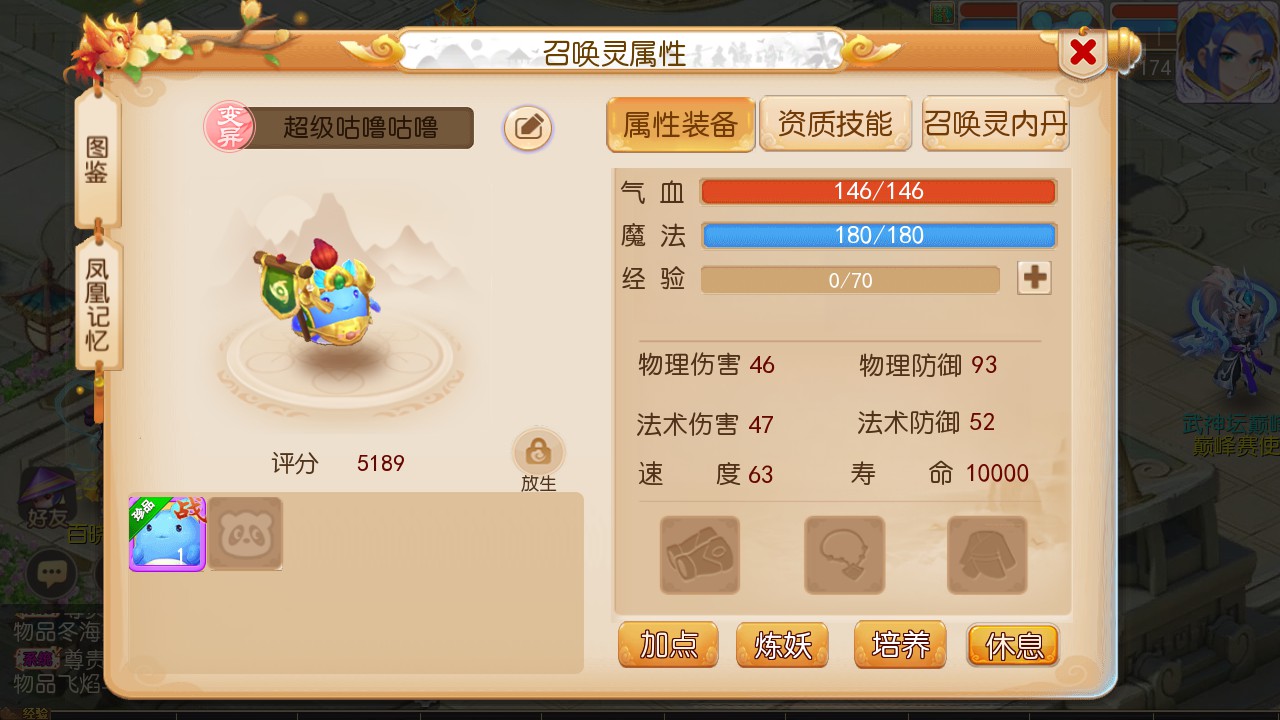The height and width of the screenshot is (720, 1280).
Task: Choose the empty panda pet slot
Action: pos(245,535)
